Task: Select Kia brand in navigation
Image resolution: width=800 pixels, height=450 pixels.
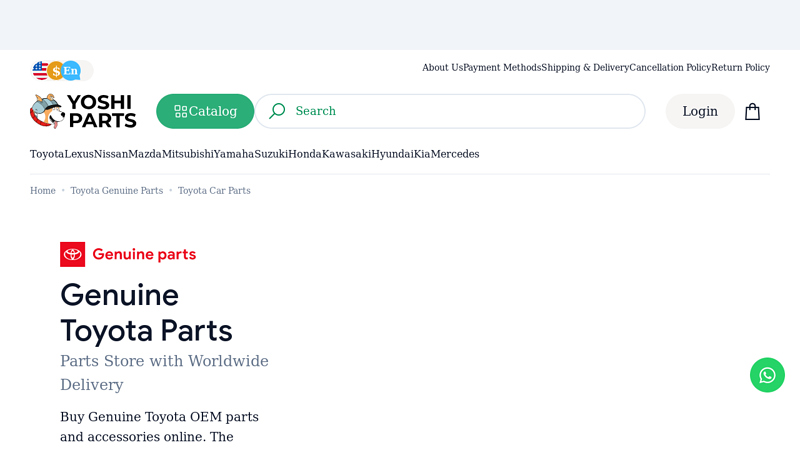Action: (x=422, y=154)
